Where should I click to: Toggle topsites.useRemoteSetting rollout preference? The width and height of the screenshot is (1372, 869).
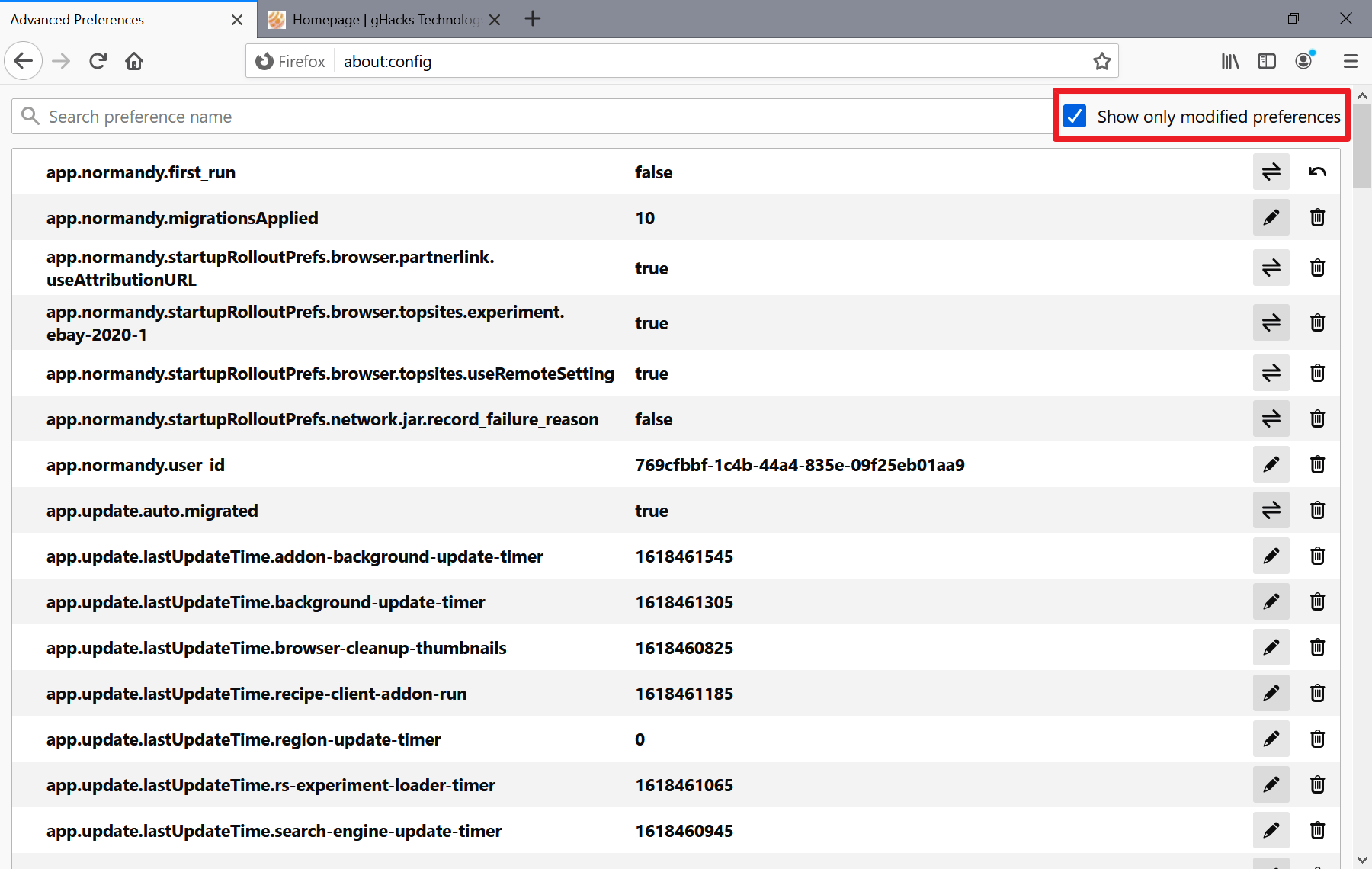[x=1271, y=374]
